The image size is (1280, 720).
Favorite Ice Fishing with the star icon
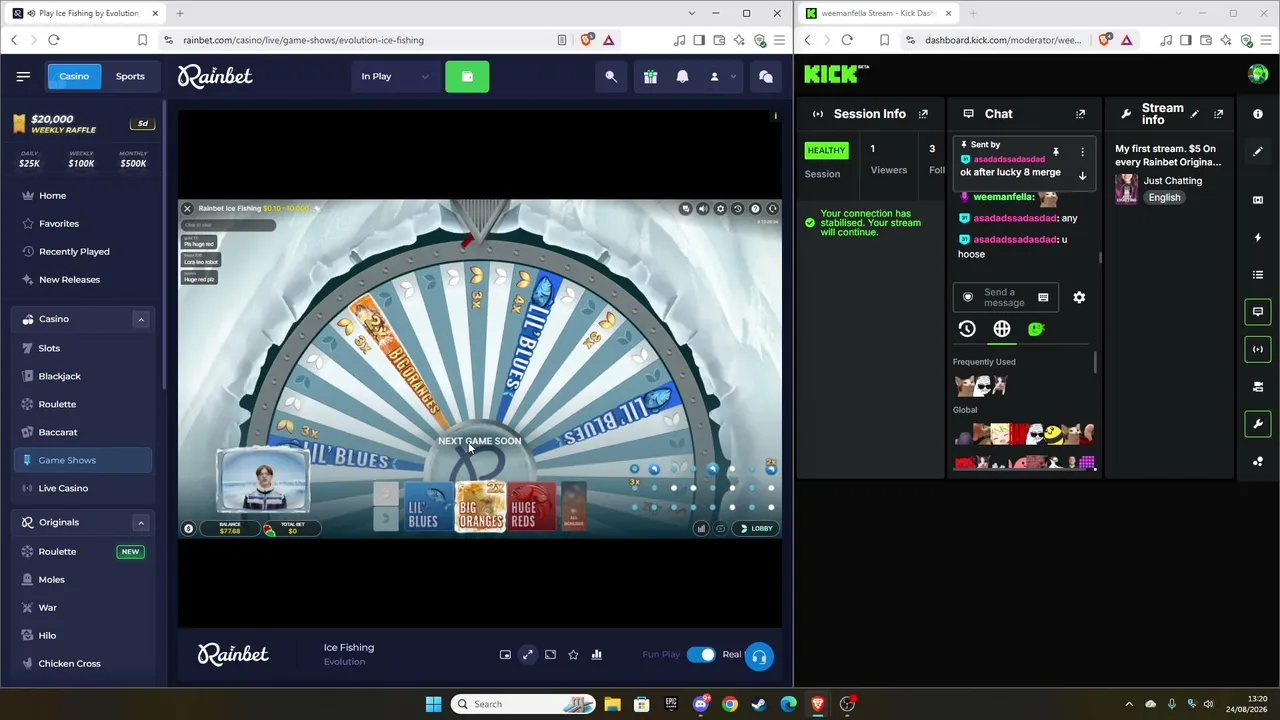(x=573, y=655)
